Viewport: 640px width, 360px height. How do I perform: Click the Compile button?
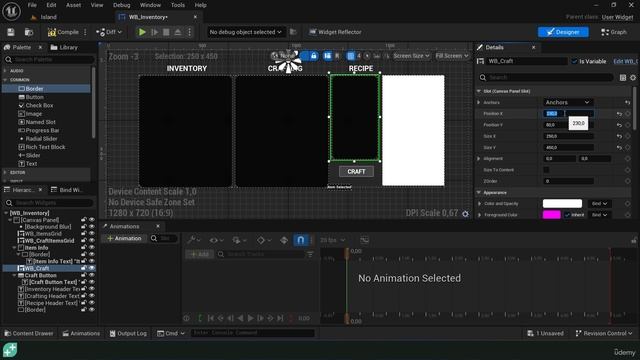[x=63, y=32]
